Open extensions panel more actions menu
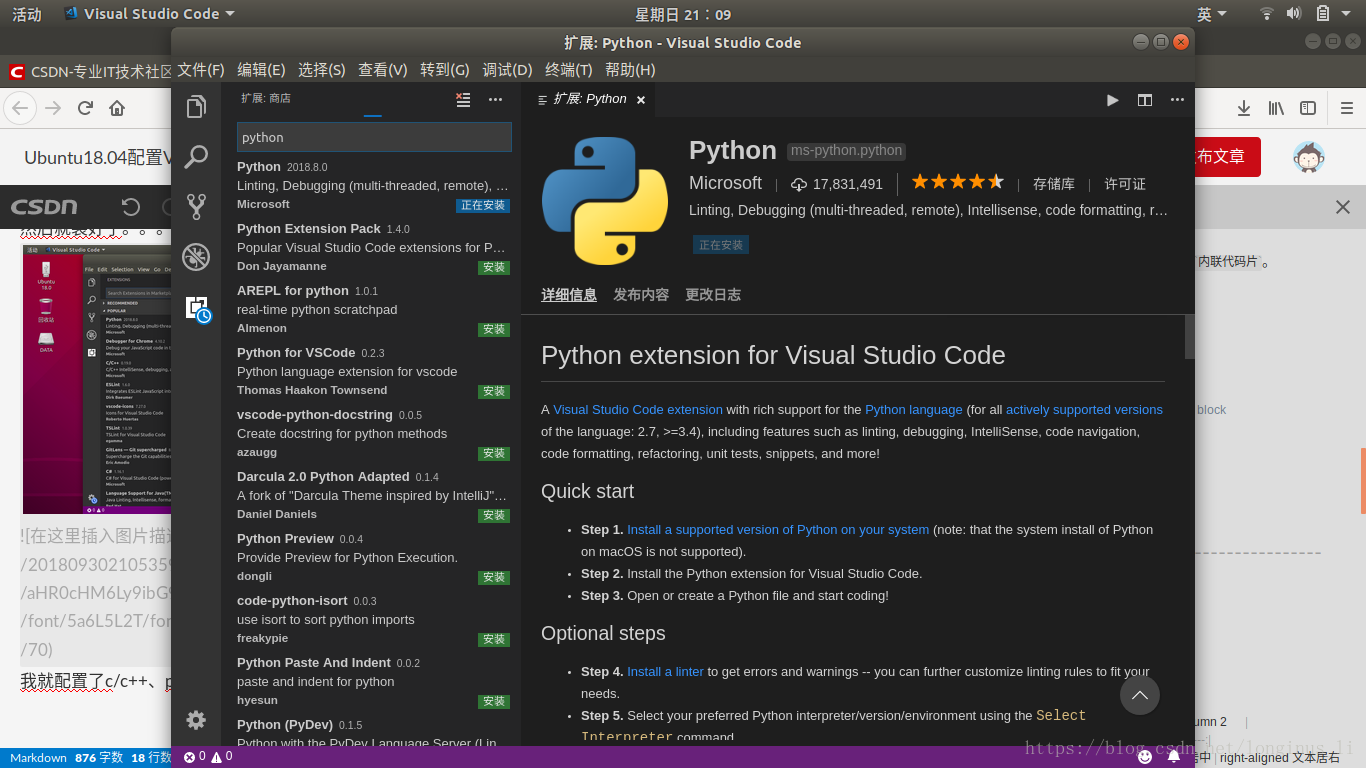This screenshot has height=768, width=1366. point(495,99)
